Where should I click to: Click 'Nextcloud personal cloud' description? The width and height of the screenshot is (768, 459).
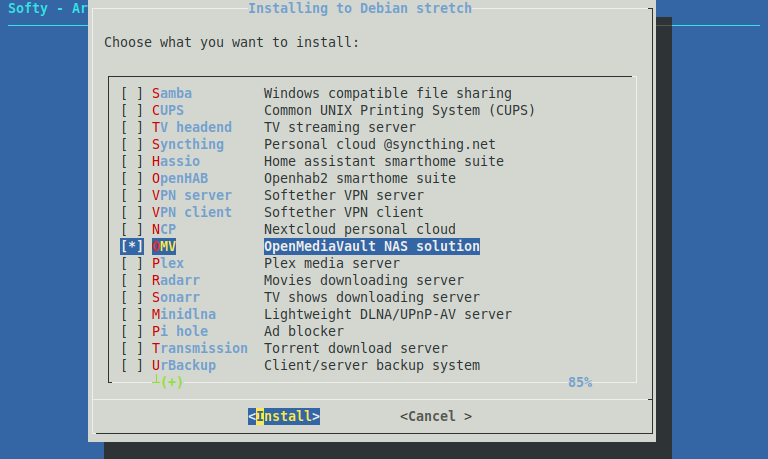pyautogui.click(x=360, y=229)
